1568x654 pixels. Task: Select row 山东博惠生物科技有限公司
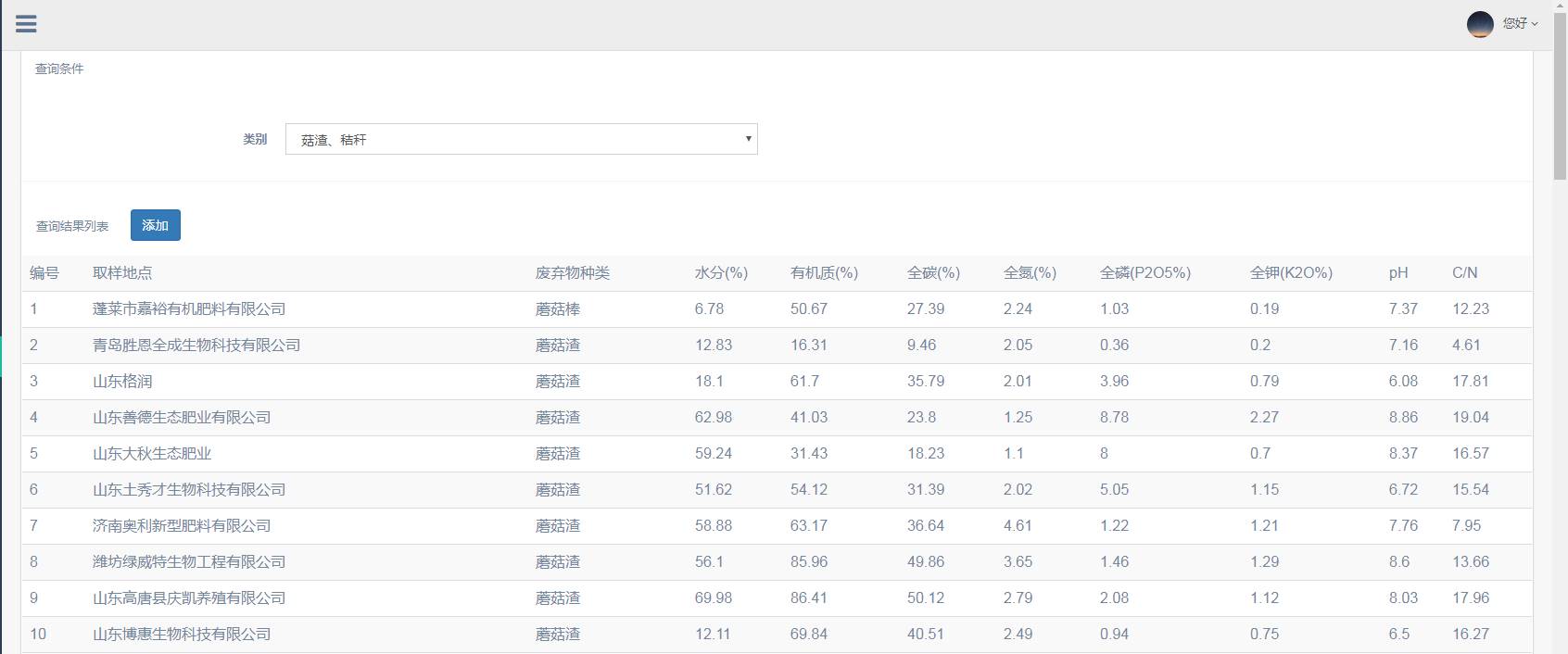[182, 635]
